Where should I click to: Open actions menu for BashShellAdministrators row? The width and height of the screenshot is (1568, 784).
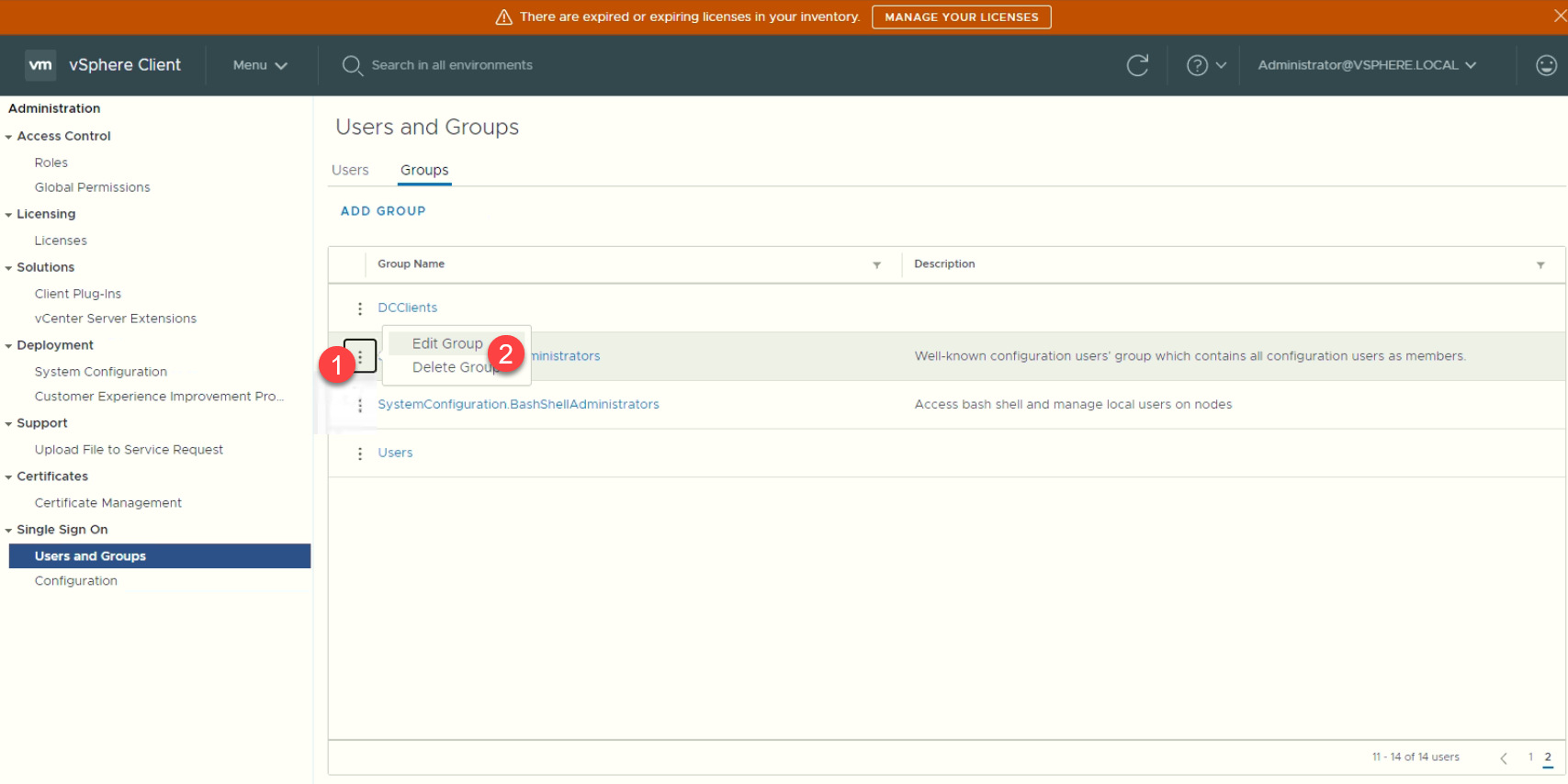tap(360, 405)
